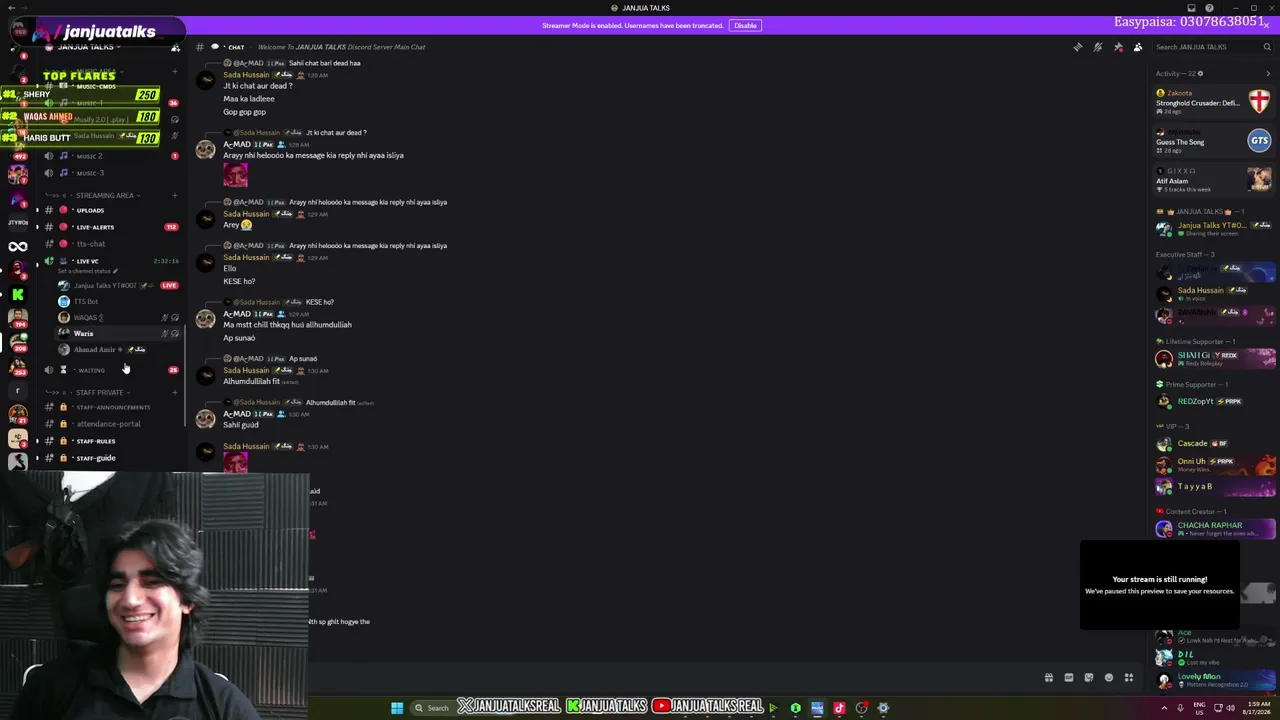Select Lovely Mon in the member list
This screenshot has height=720, width=1280.
coord(1213,680)
